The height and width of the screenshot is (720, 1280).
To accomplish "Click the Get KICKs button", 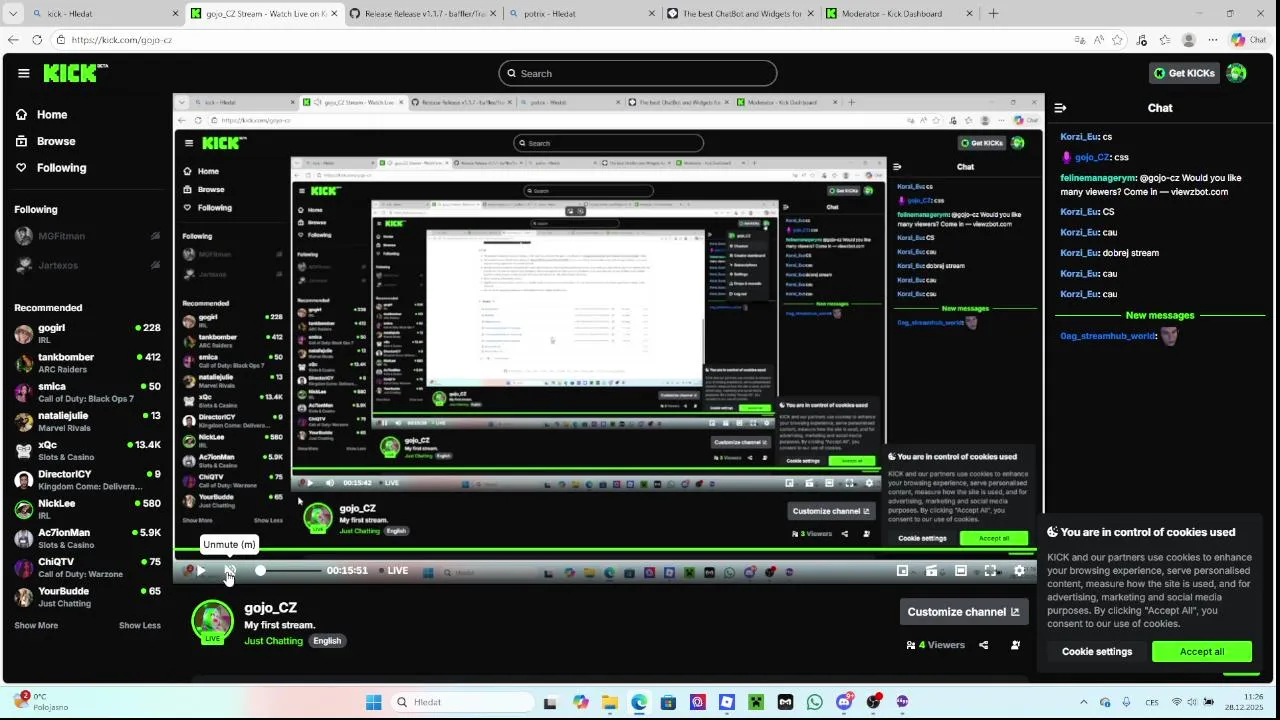I will coord(1184,73).
